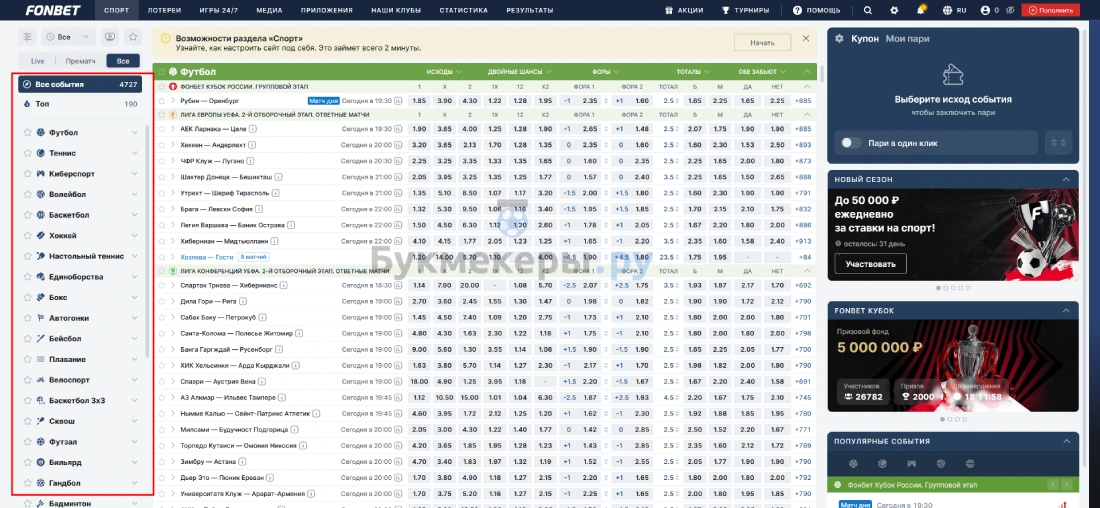Open the user account icon
The height and width of the screenshot is (508, 1100).
986,11
